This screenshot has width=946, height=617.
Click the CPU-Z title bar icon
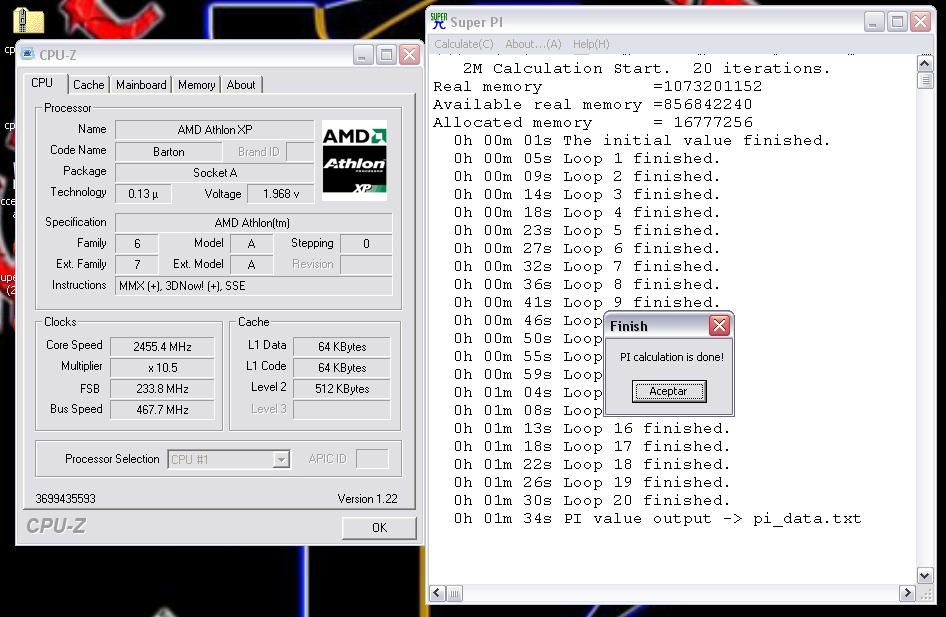pos(28,55)
